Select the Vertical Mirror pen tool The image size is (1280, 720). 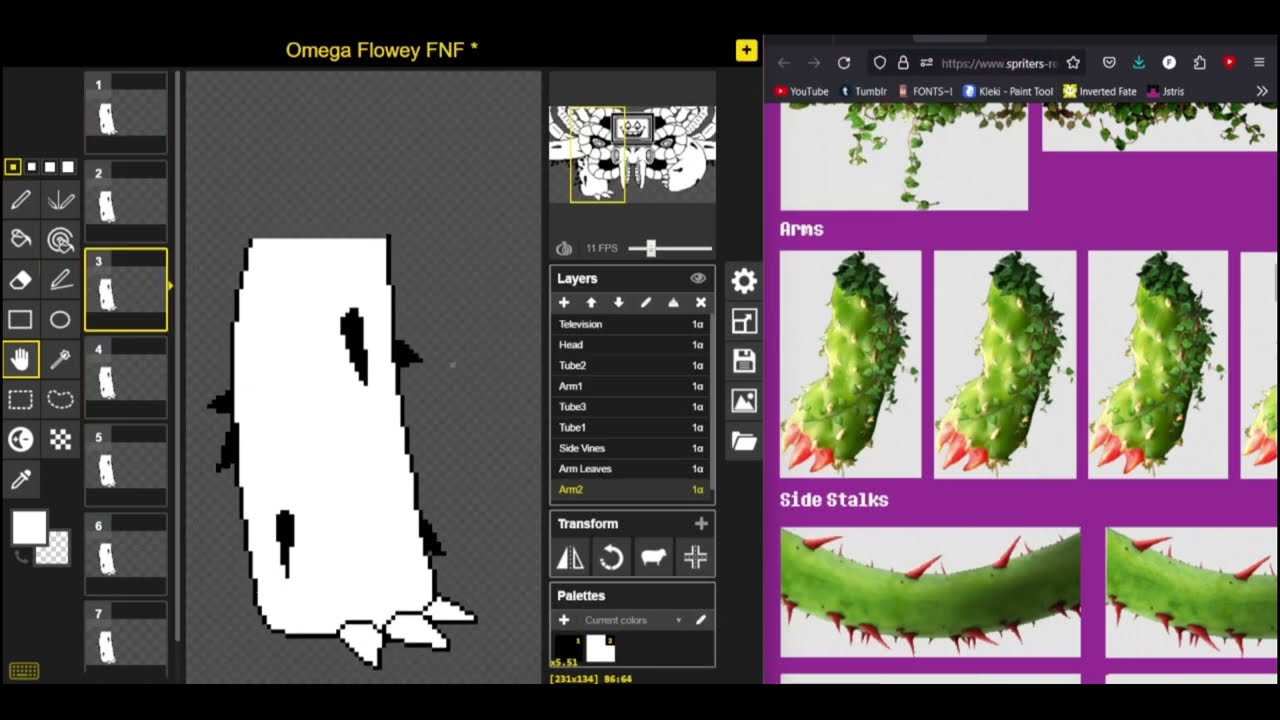point(61,201)
